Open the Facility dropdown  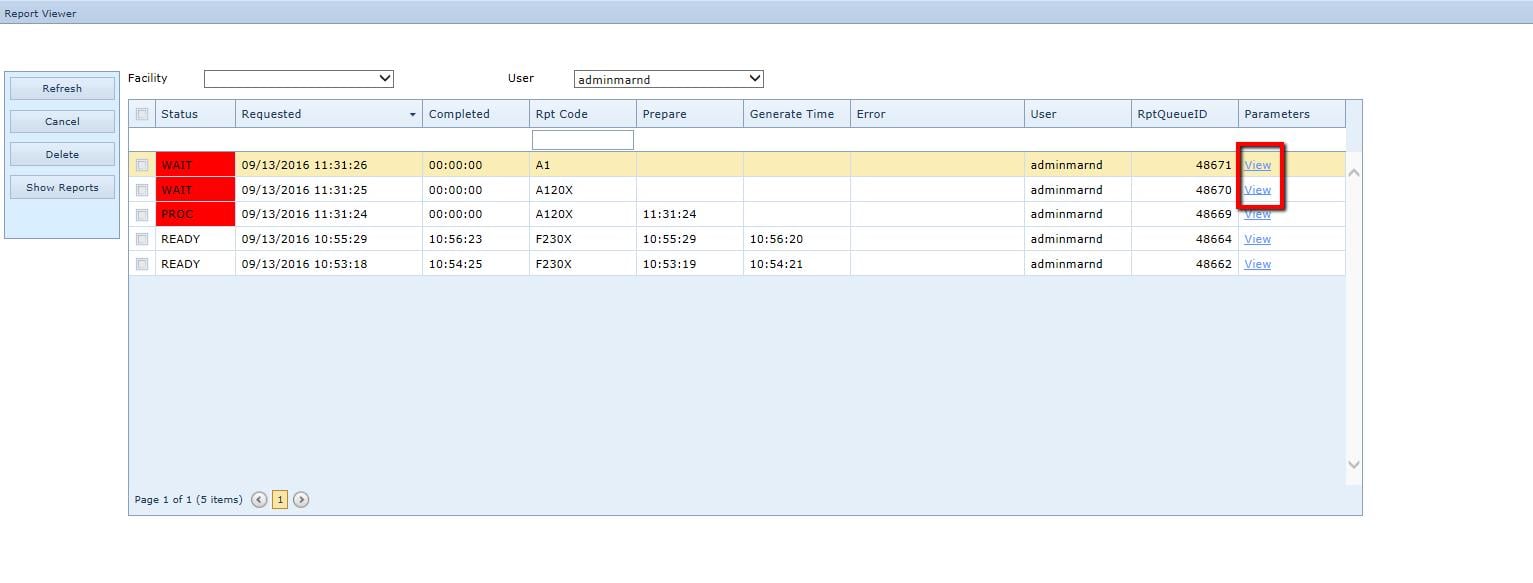pos(299,79)
